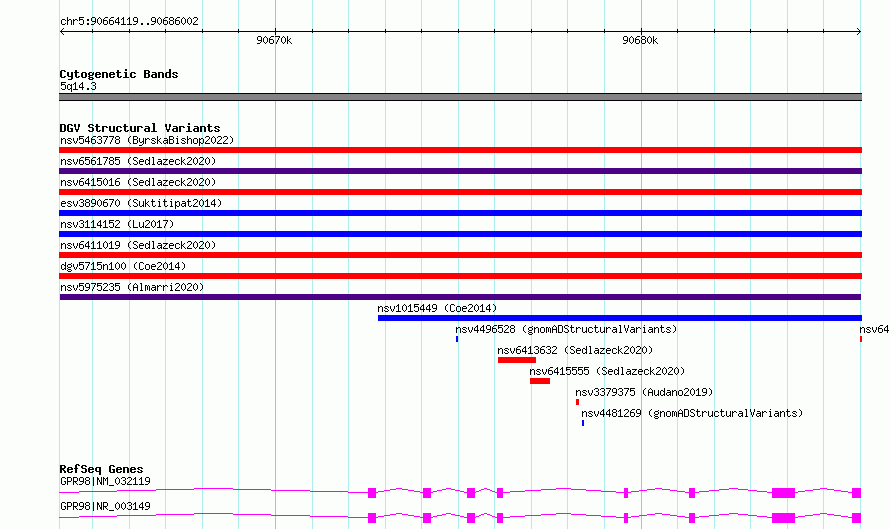The width and height of the screenshot is (890, 529).
Task: Click the widest exon block of GPR98|NR_003149
Action: [783, 518]
